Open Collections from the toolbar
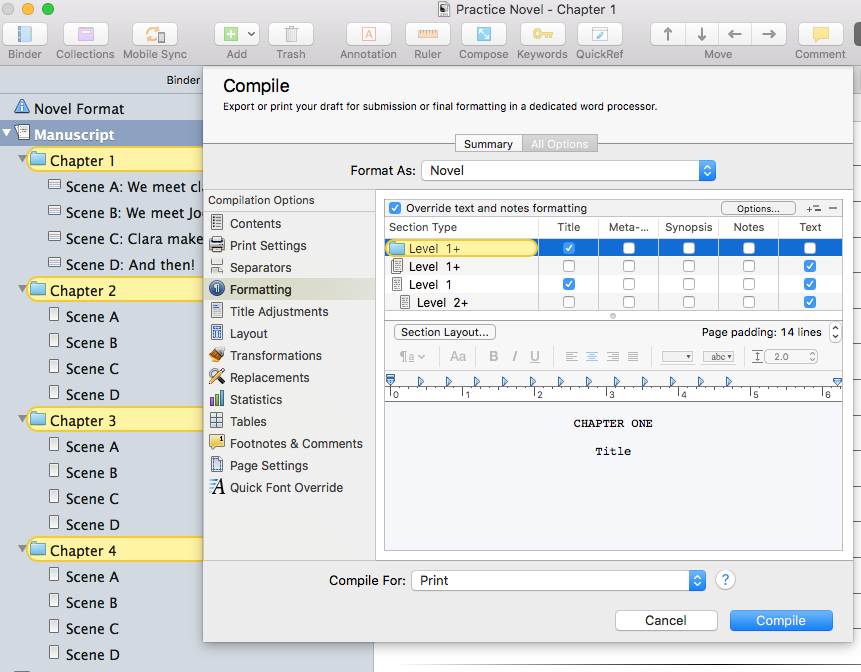The width and height of the screenshot is (861, 672). [x=85, y=34]
